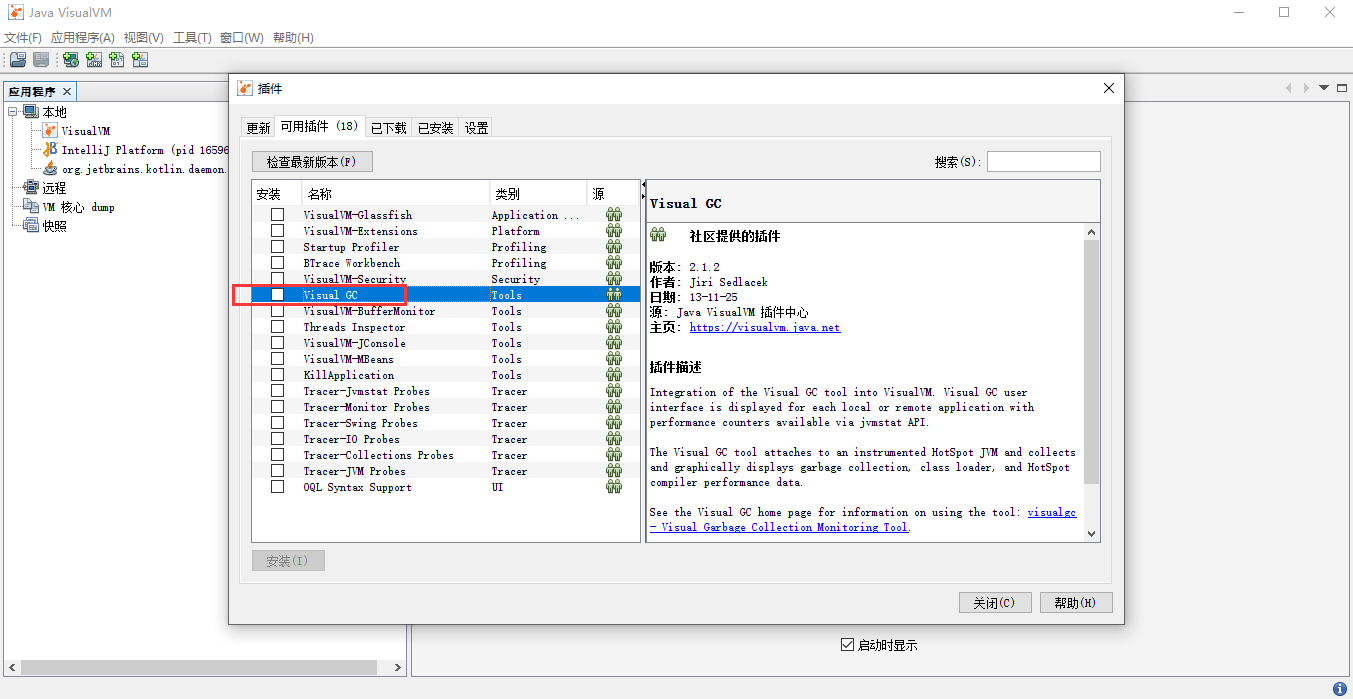Click the source icon in the KillApplication row
Screen dimensions: 1353x699
coord(614,375)
